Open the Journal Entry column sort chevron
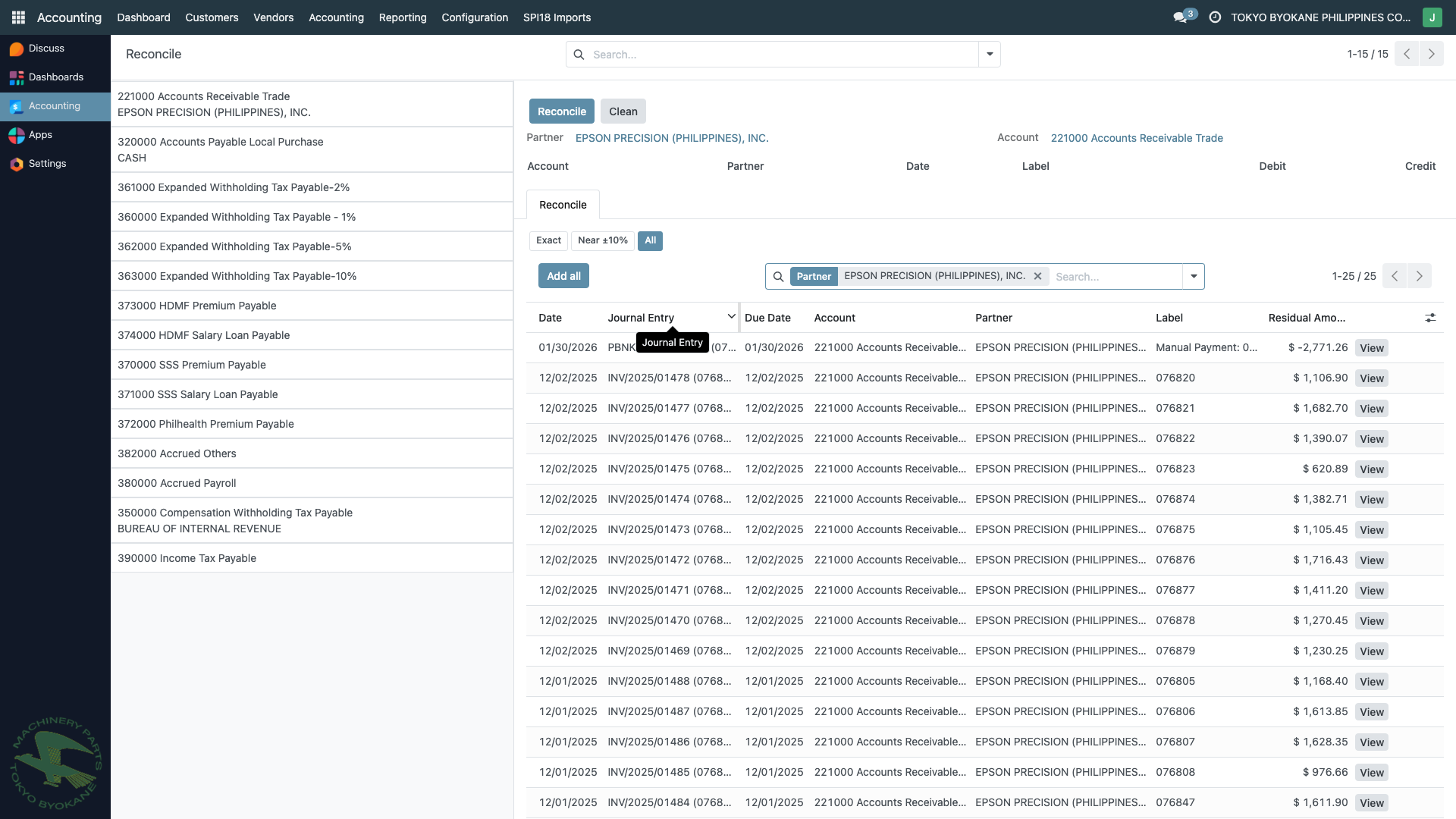1456x819 pixels. tap(731, 316)
